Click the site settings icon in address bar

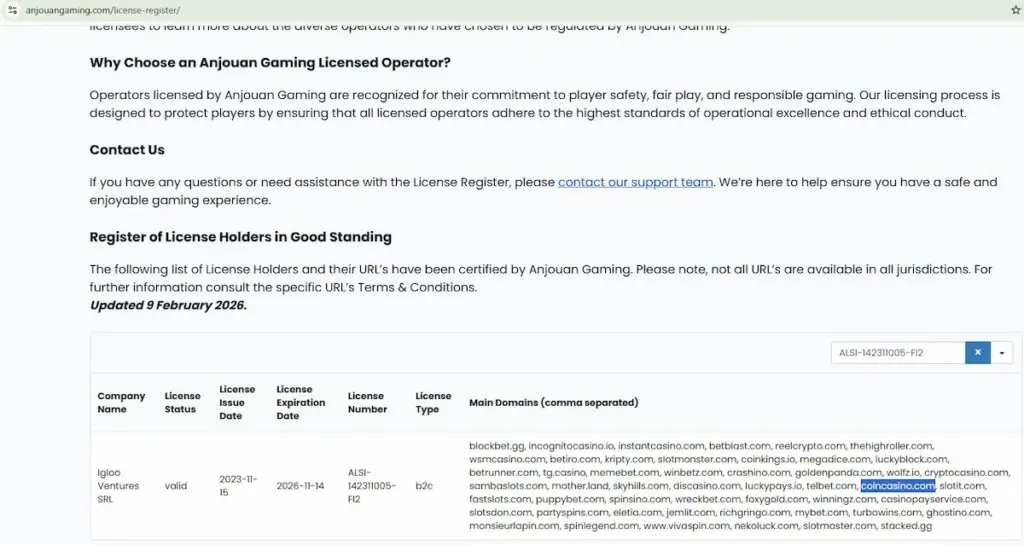click(x=12, y=10)
